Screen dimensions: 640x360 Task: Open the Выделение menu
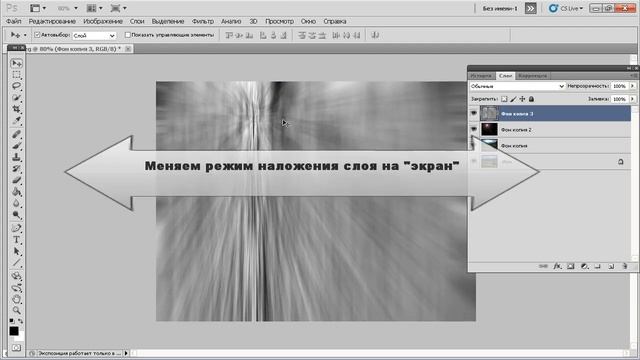168,21
